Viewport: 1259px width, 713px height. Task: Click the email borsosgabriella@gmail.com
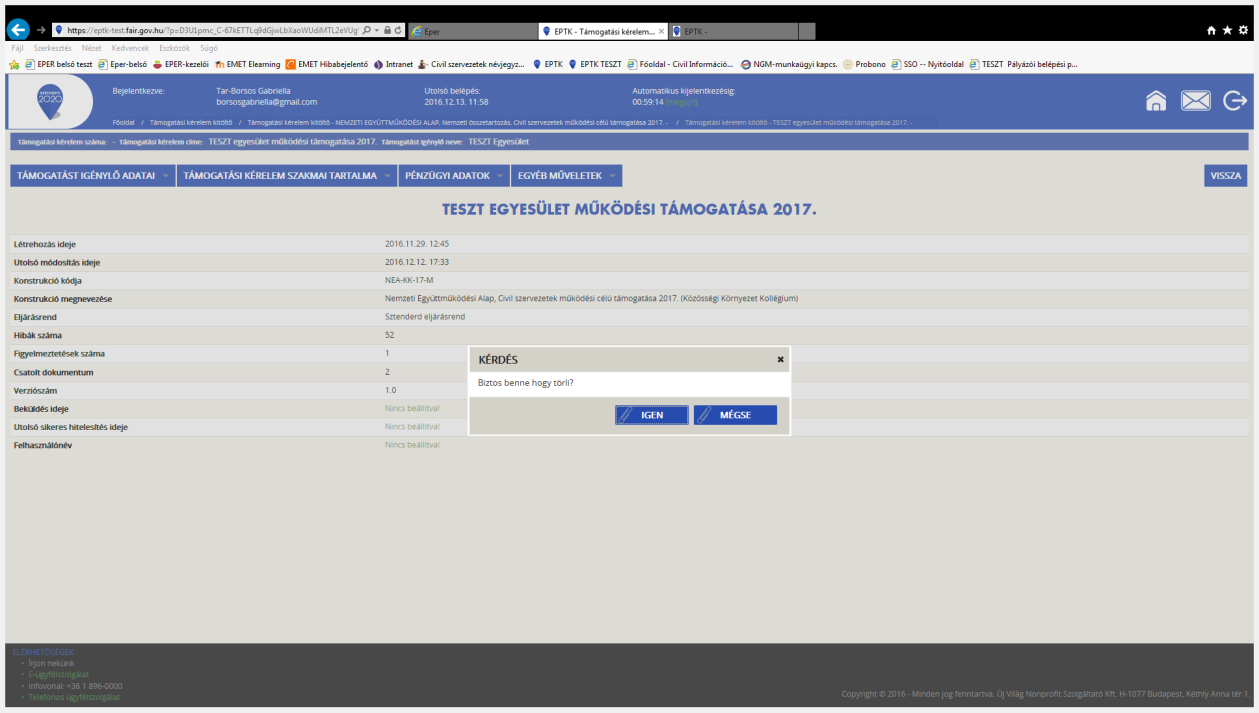[x=266, y=102]
